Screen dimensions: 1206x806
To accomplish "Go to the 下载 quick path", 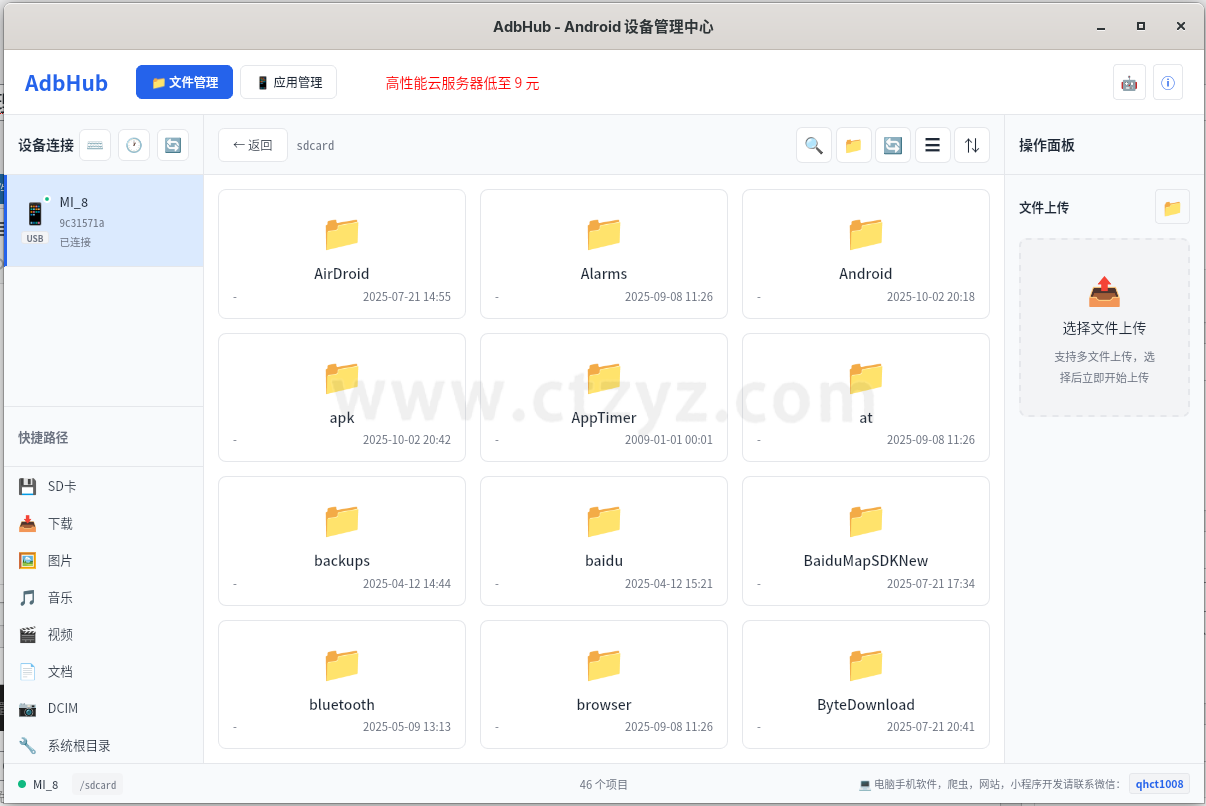I will coord(60,524).
